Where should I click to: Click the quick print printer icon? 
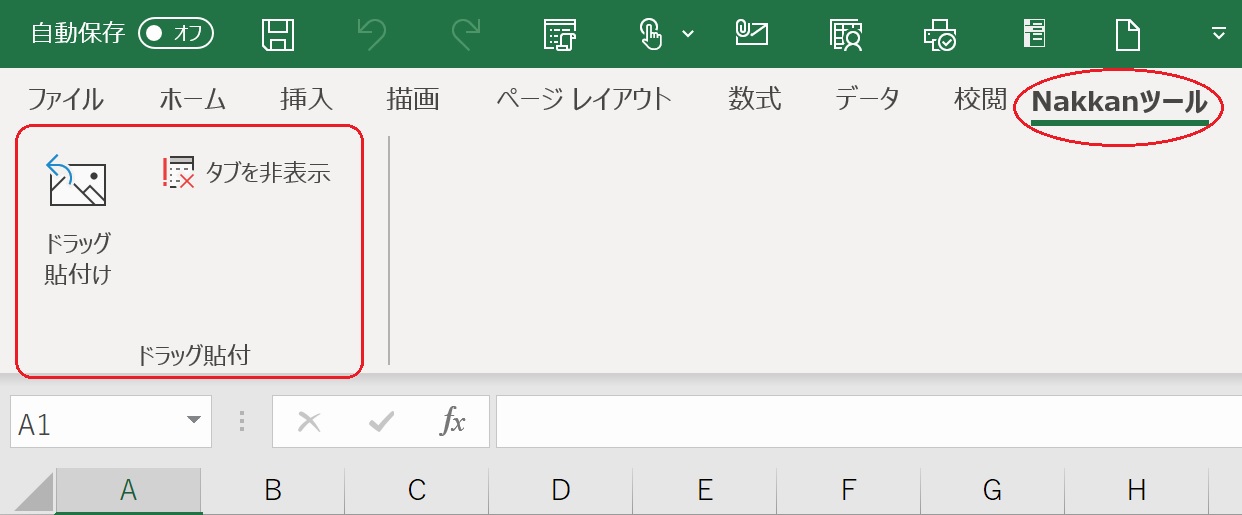pyautogui.click(x=940, y=34)
